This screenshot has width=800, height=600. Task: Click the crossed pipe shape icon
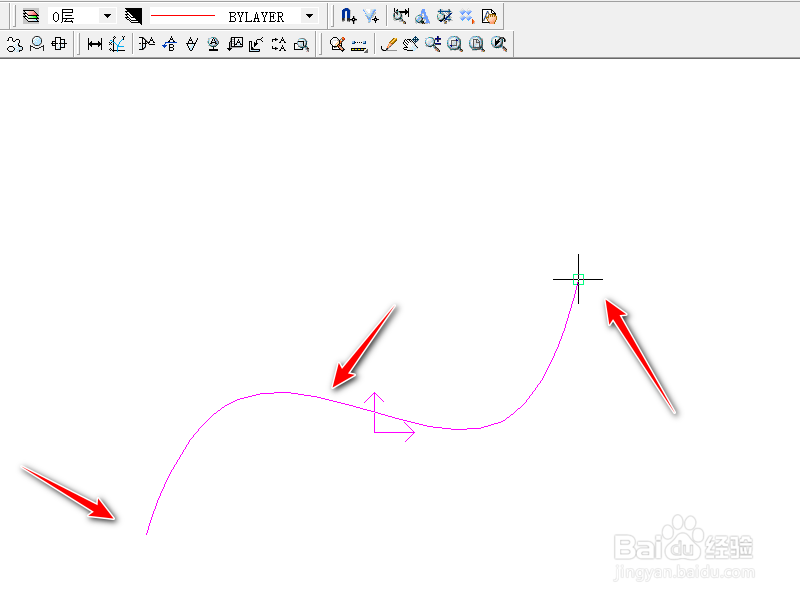coord(59,44)
